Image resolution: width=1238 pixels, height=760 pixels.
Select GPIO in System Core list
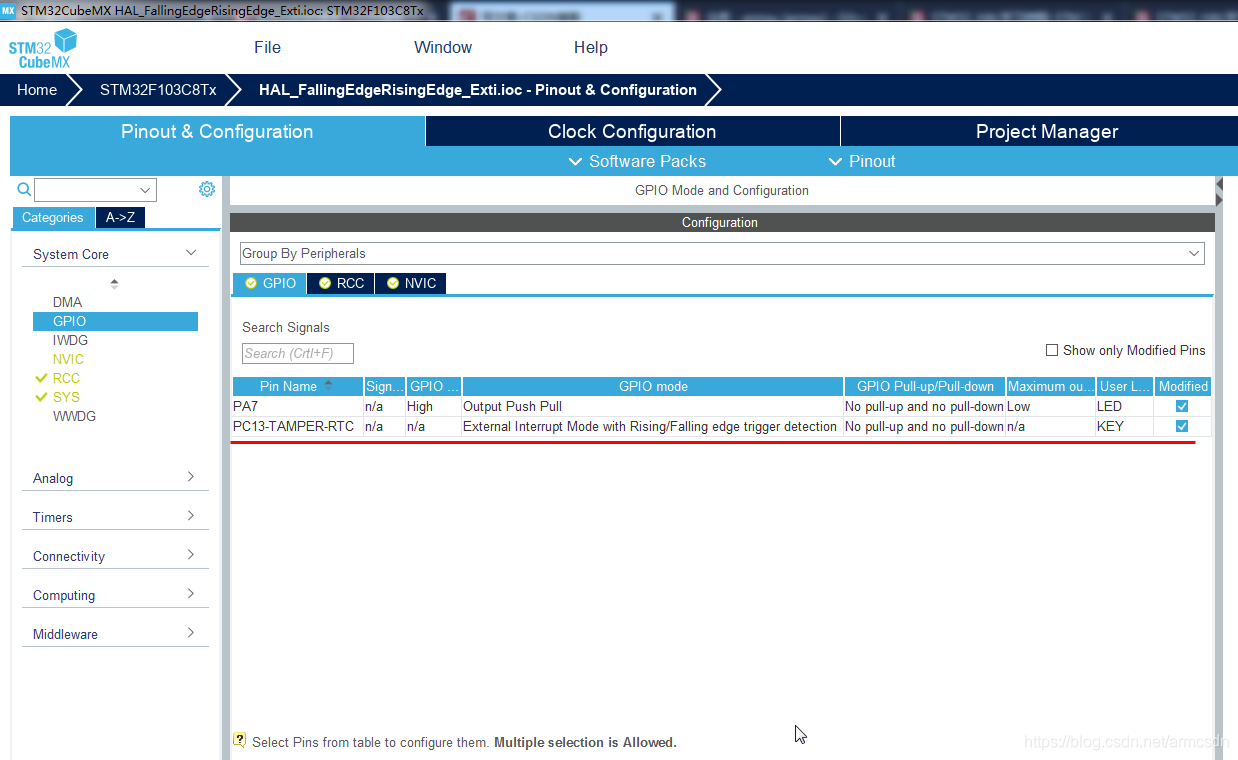point(115,321)
